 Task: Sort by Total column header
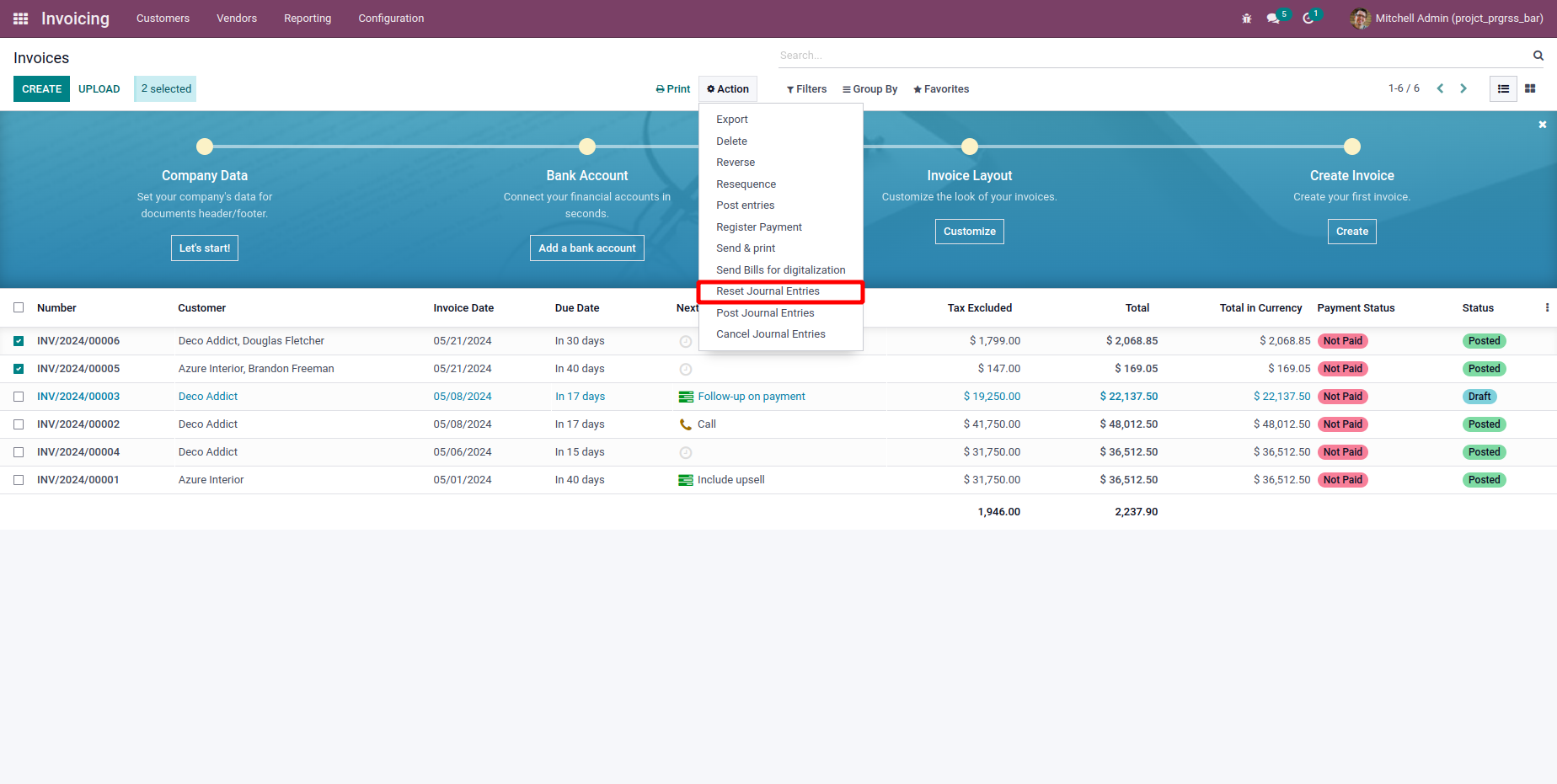click(1137, 308)
